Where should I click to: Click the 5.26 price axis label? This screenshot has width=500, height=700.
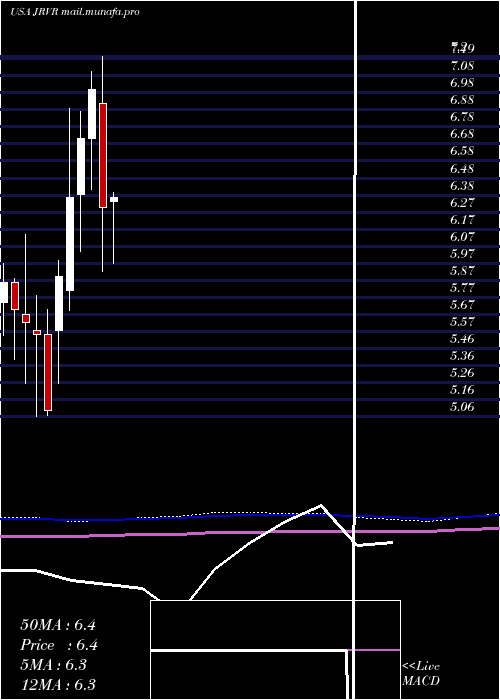point(462,373)
